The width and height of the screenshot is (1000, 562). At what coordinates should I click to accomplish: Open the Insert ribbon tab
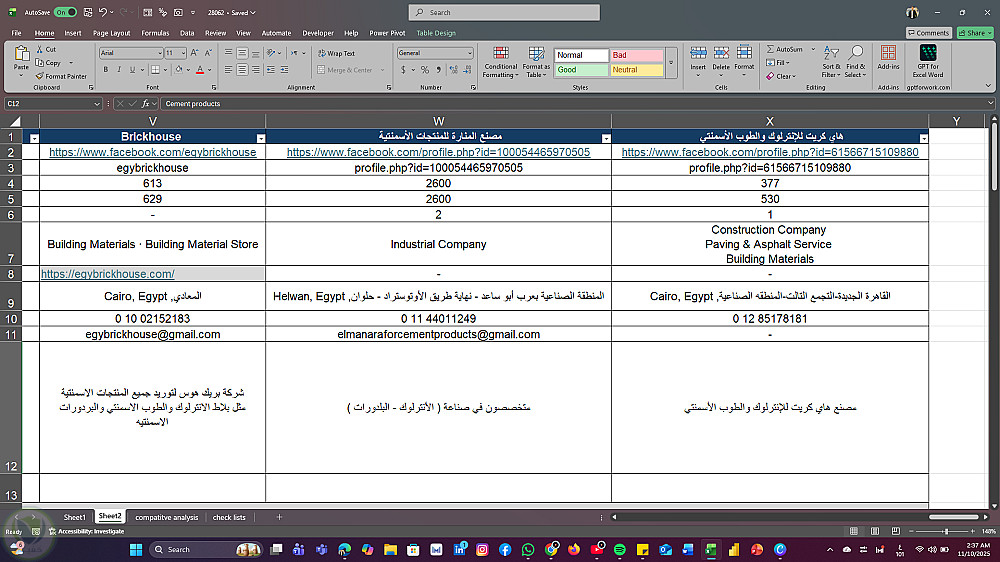73,33
